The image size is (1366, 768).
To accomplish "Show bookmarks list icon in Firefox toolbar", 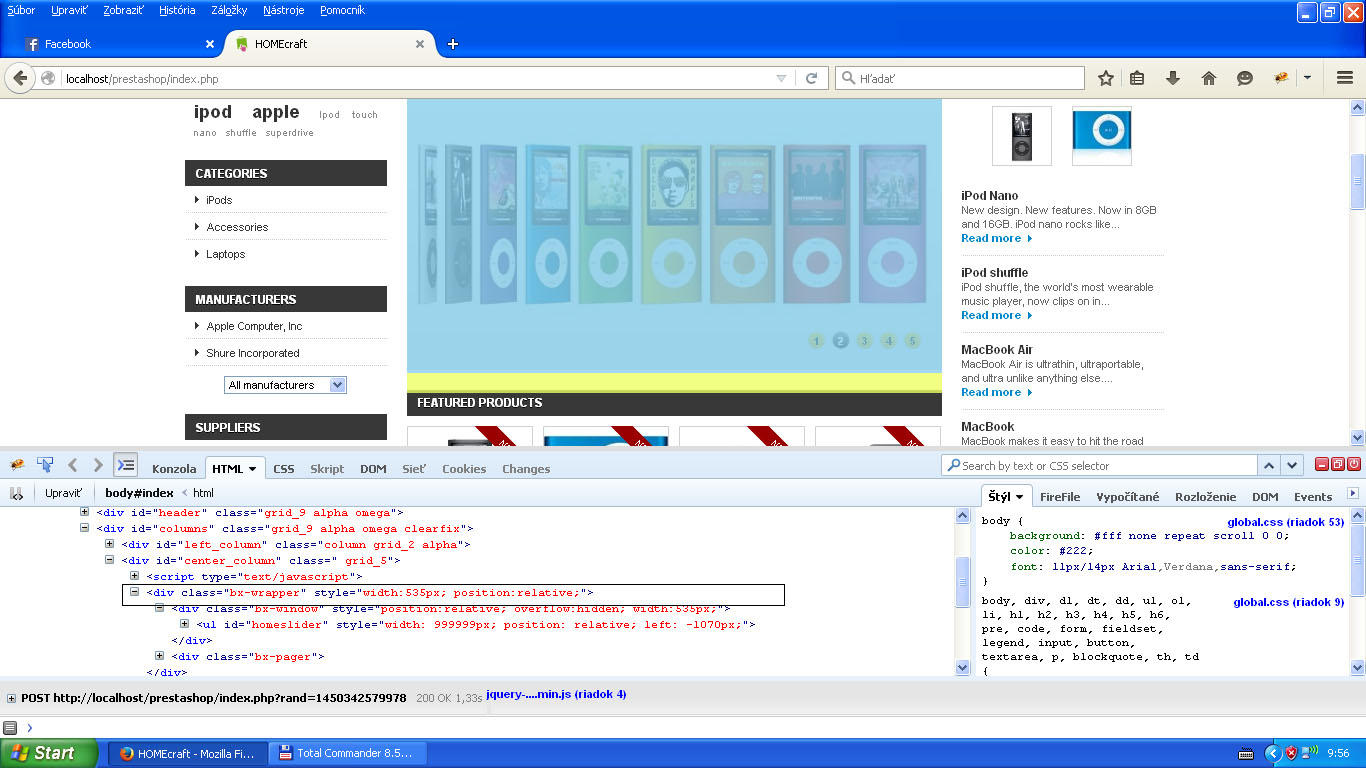I will (x=1137, y=78).
